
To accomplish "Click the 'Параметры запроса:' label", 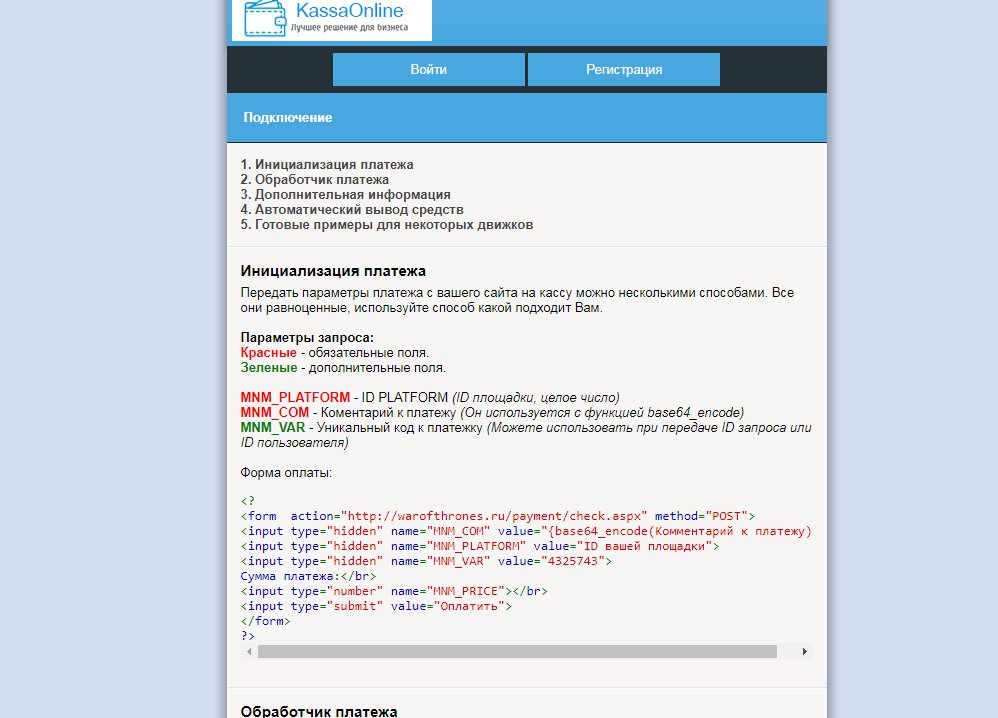I will click(307, 338).
